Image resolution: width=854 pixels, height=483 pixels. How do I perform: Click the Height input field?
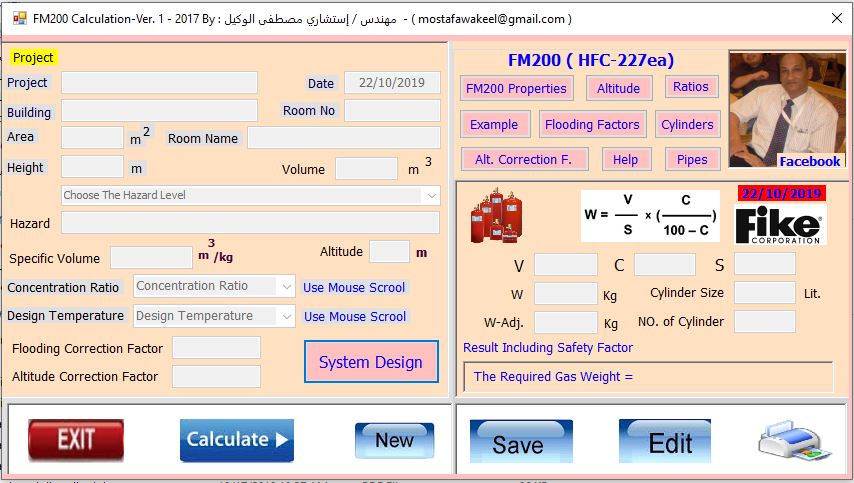point(93,167)
